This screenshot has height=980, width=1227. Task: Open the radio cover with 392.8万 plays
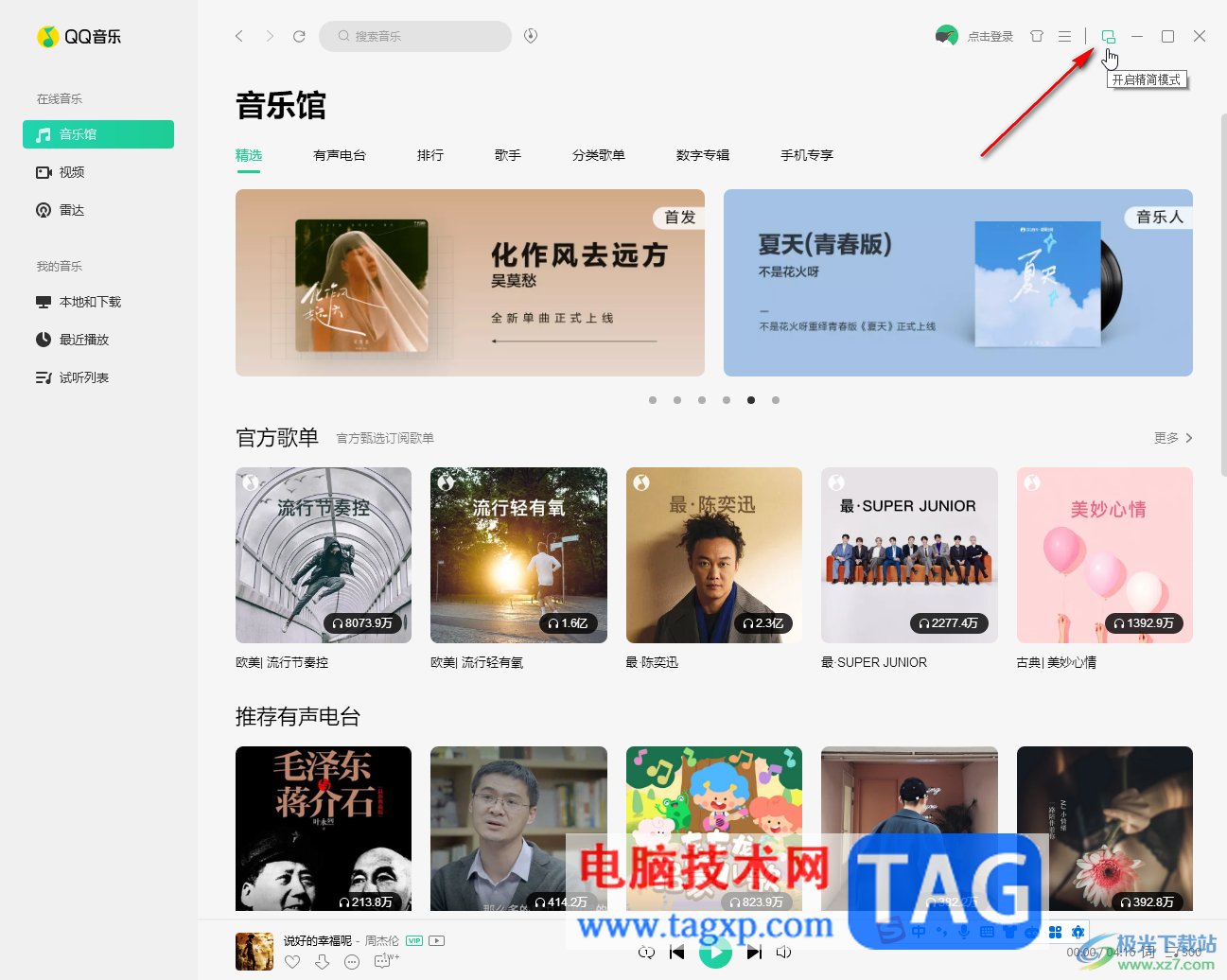(1105, 829)
